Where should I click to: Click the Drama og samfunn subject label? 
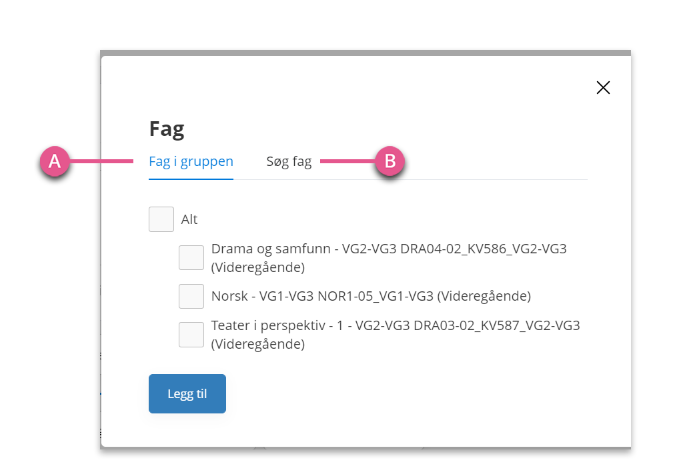point(389,258)
